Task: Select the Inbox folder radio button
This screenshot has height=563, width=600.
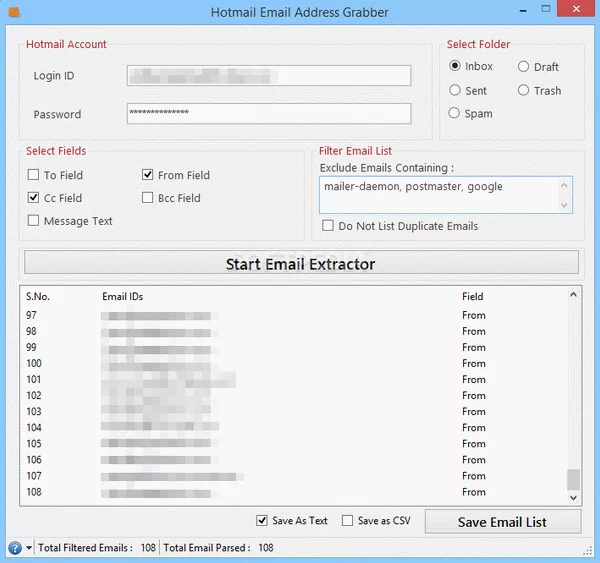Action: pos(455,67)
